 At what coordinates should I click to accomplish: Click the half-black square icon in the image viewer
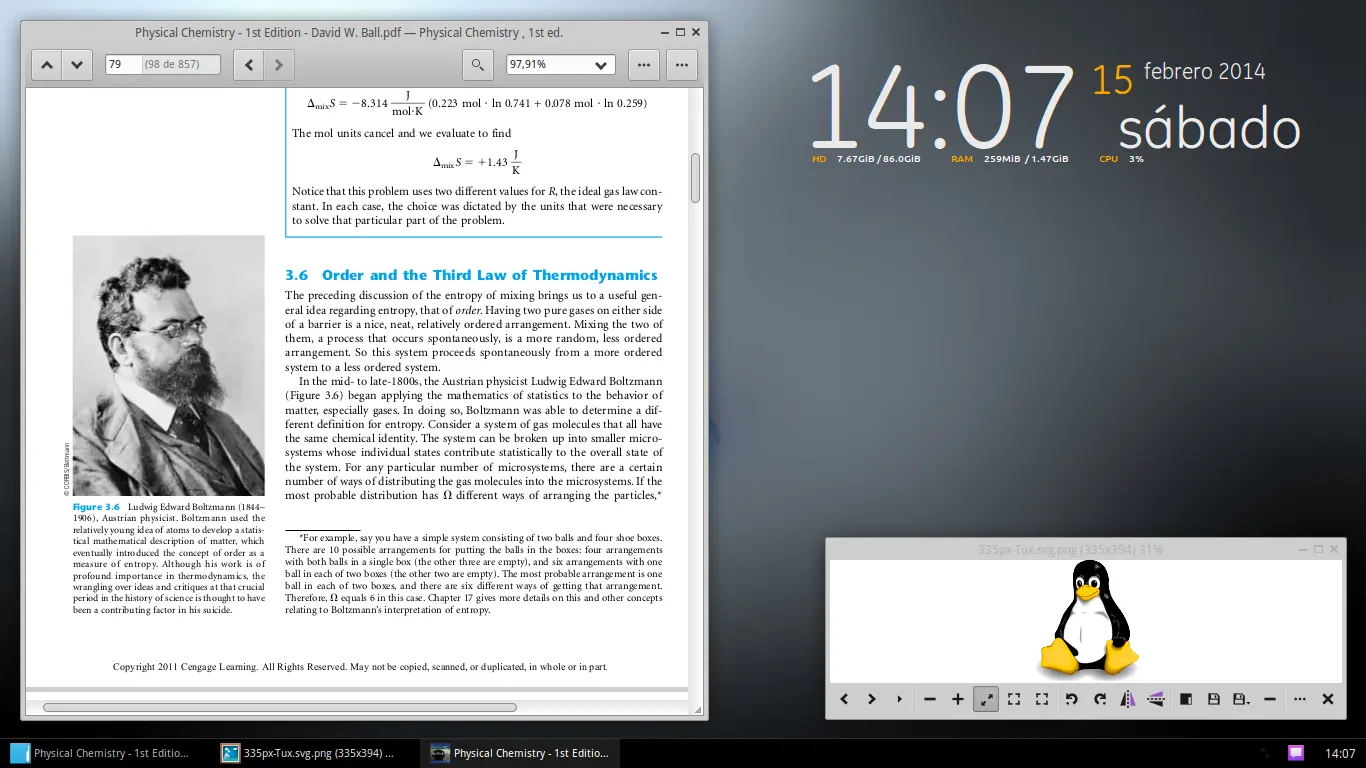click(1186, 699)
